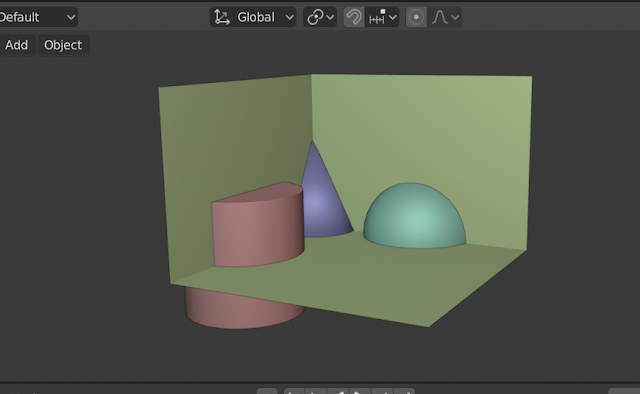
Task: Toggle proportional editing circle icon
Action: pos(416,17)
